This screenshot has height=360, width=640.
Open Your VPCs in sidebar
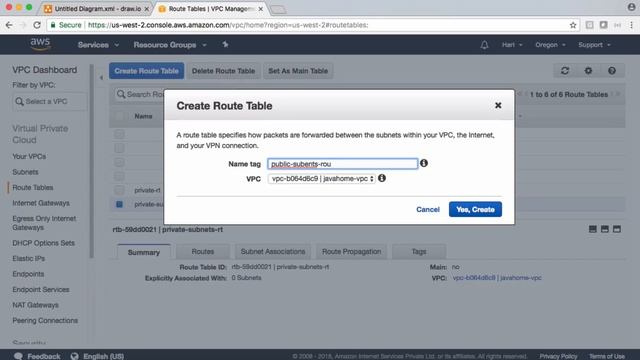coord(29,156)
